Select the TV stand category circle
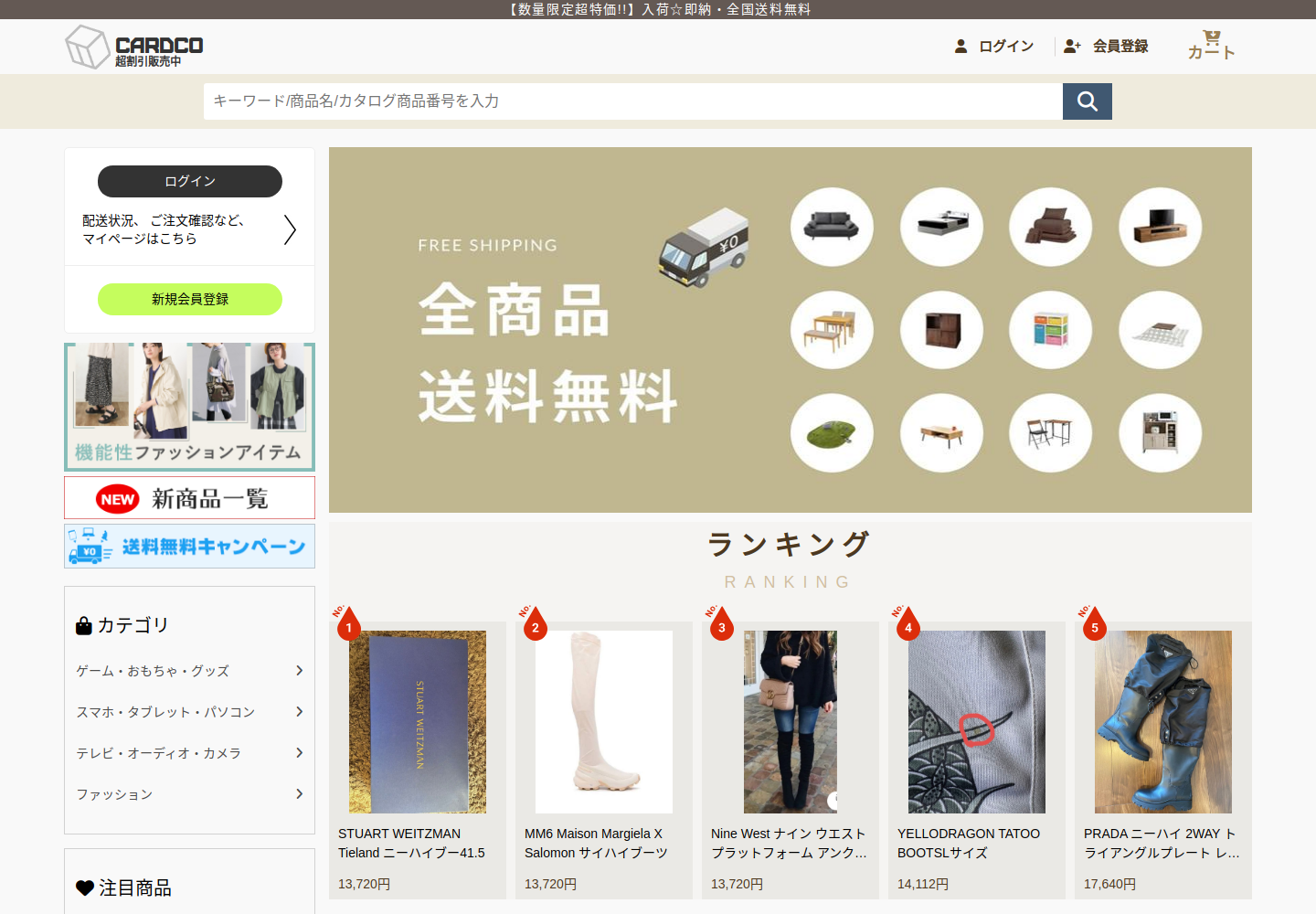The width and height of the screenshot is (1316, 914). pos(1161,227)
